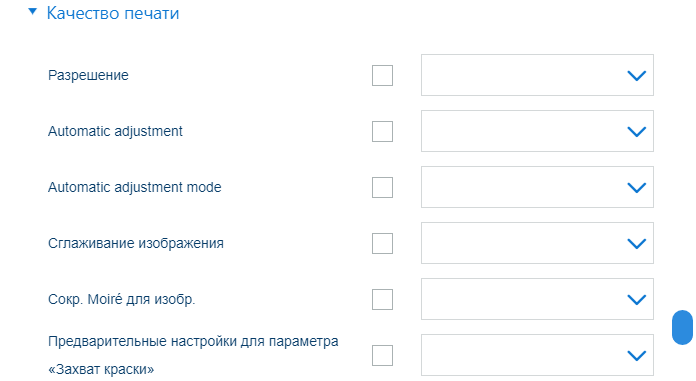Click the chevron arrow in the Разрешение row
The image size is (696, 381).
(x=637, y=75)
